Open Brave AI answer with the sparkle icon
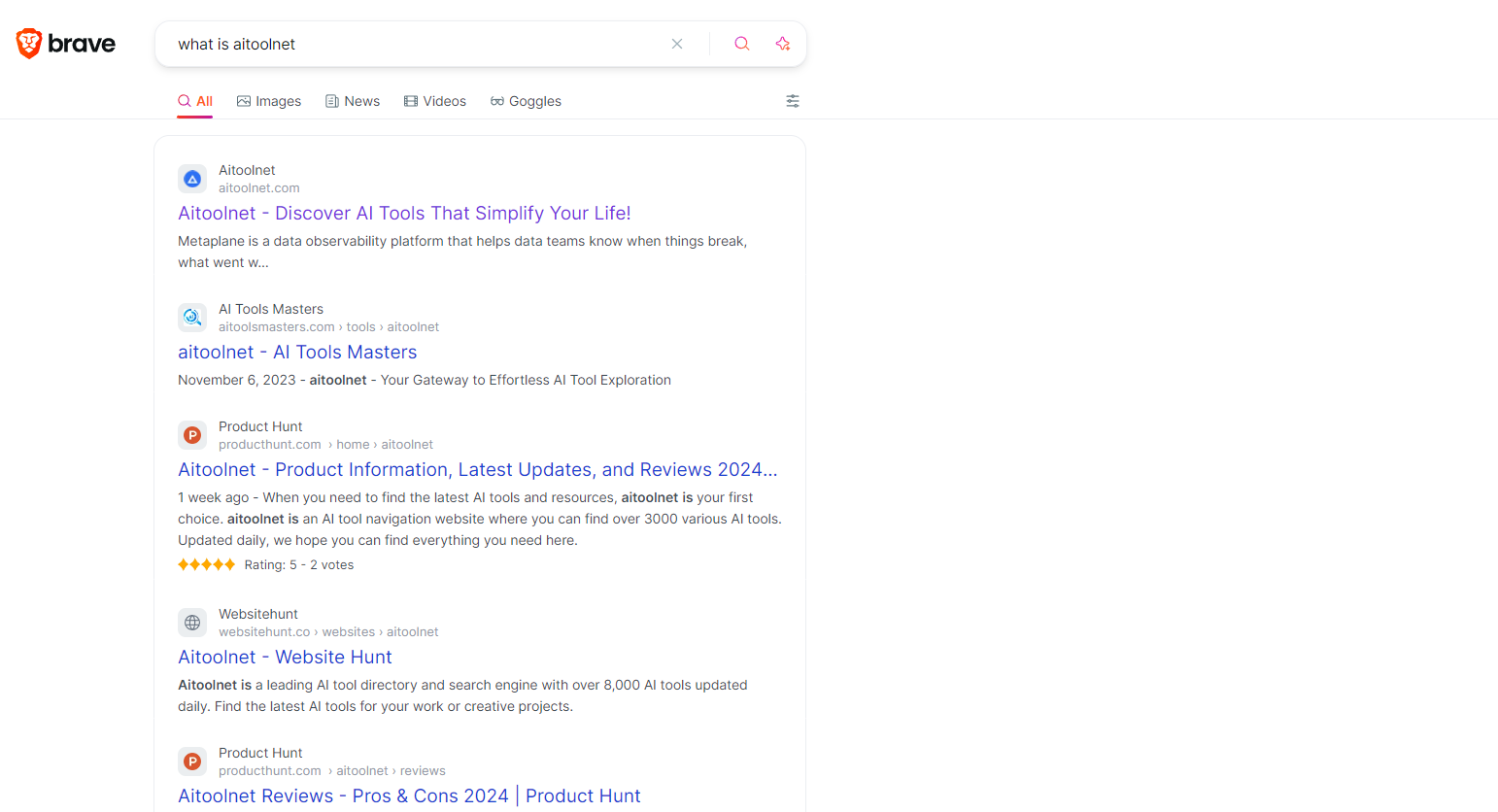 783,44
